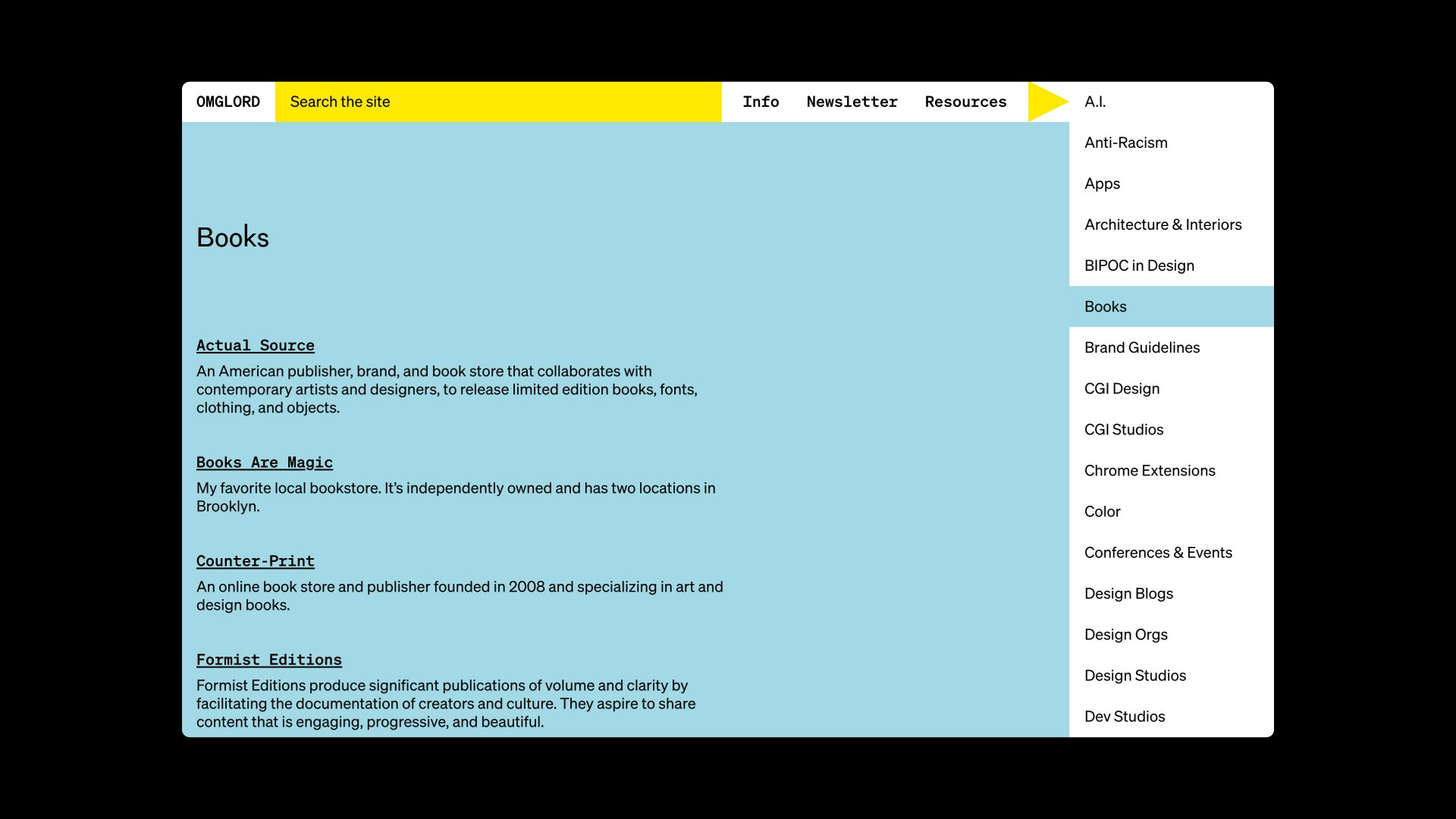Click the Actual Source description text
The image size is (1456, 819).
pyautogui.click(x=447, y=389)
